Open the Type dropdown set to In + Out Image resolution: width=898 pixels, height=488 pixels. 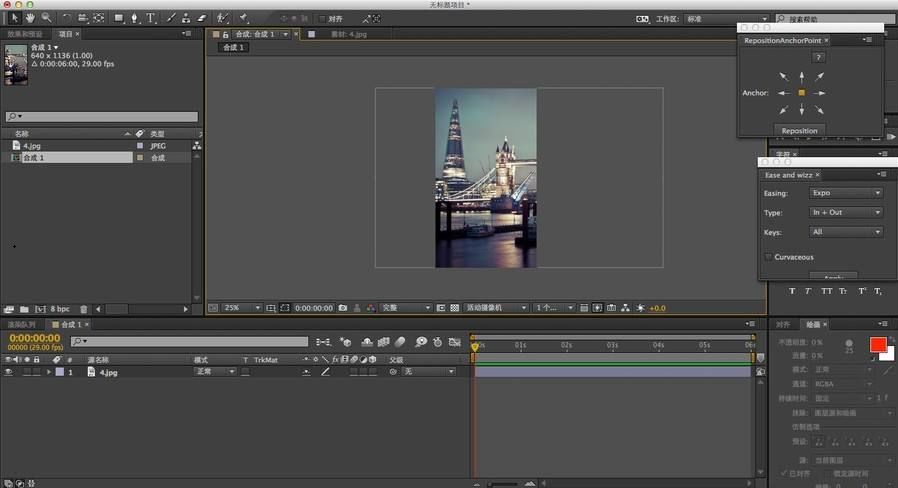click(846, 212)
